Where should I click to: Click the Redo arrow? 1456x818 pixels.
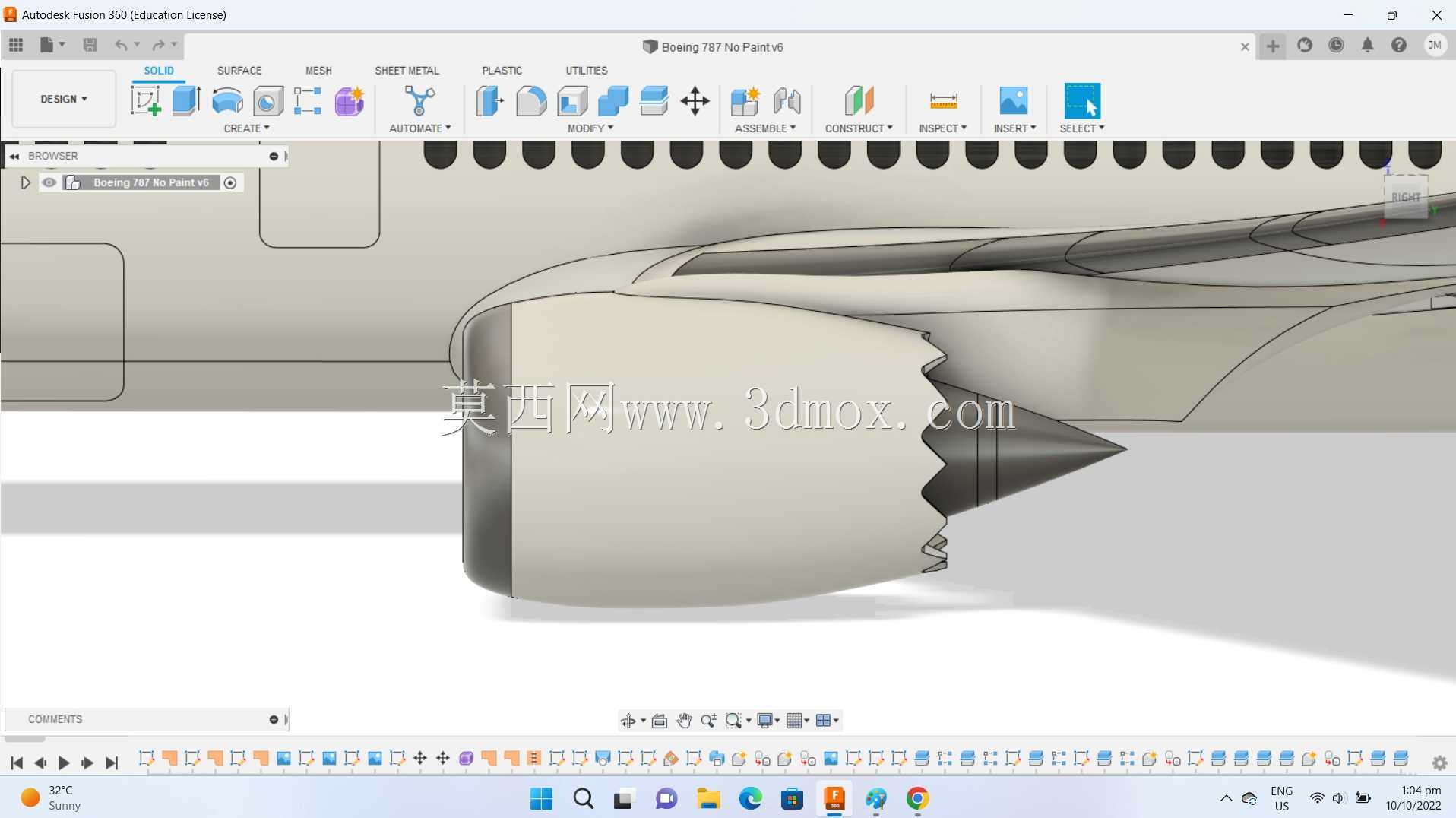click(158, 45)
